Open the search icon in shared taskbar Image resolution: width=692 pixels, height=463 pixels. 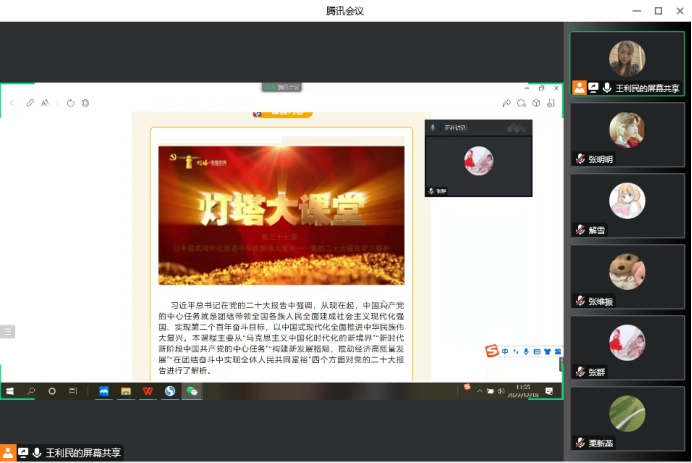click(x=31, y=391)
